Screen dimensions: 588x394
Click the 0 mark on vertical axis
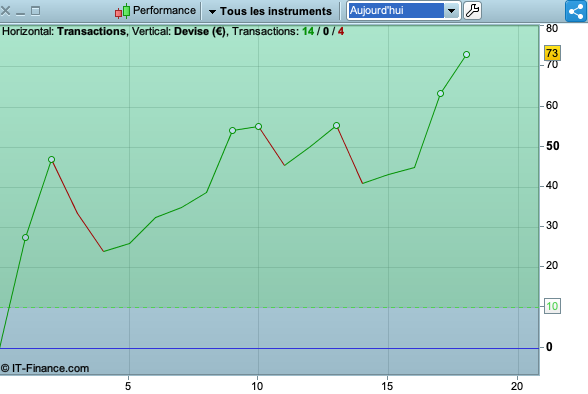coord(549,347)
